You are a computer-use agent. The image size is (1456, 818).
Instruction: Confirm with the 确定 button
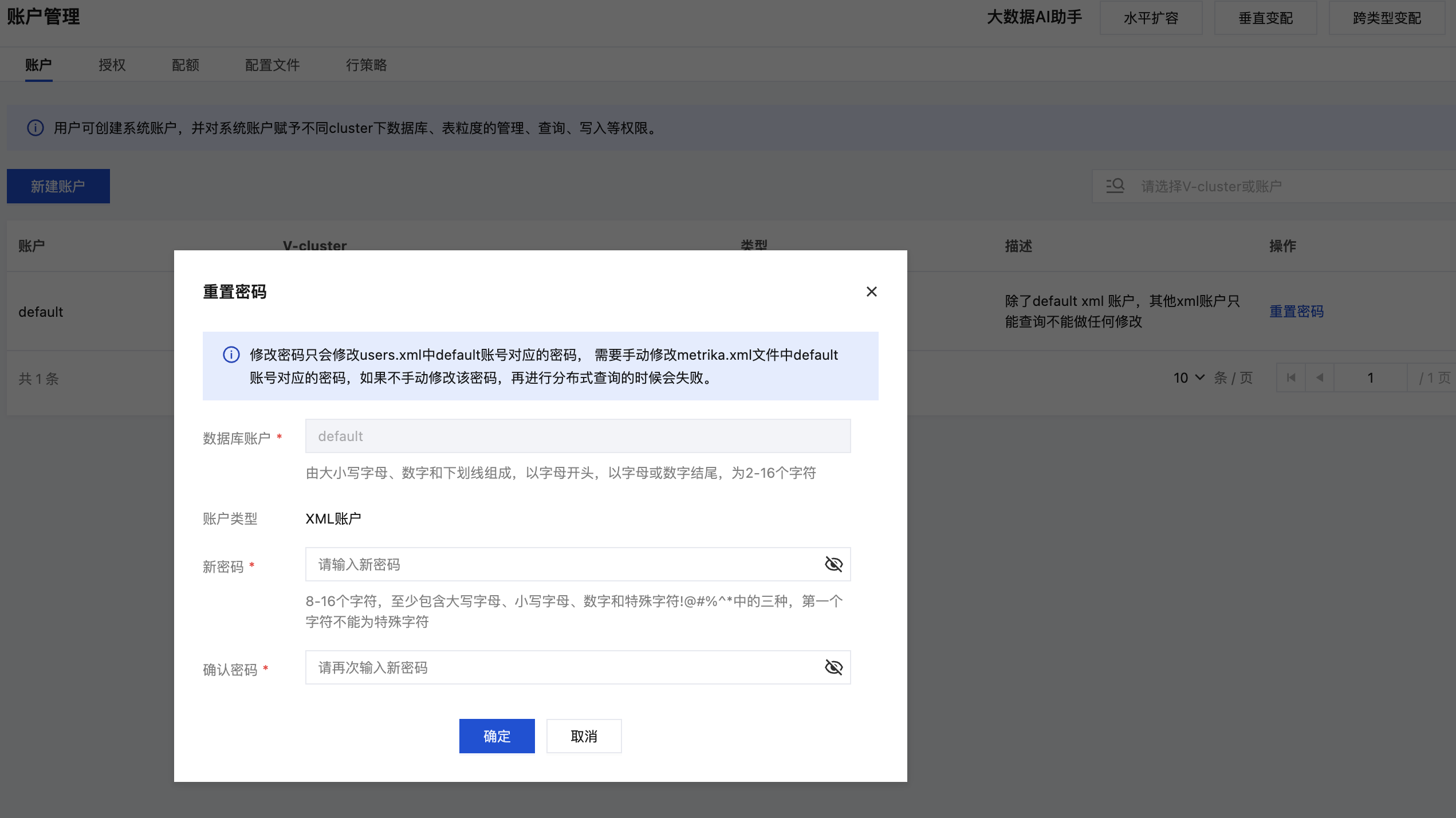point(497,736)
